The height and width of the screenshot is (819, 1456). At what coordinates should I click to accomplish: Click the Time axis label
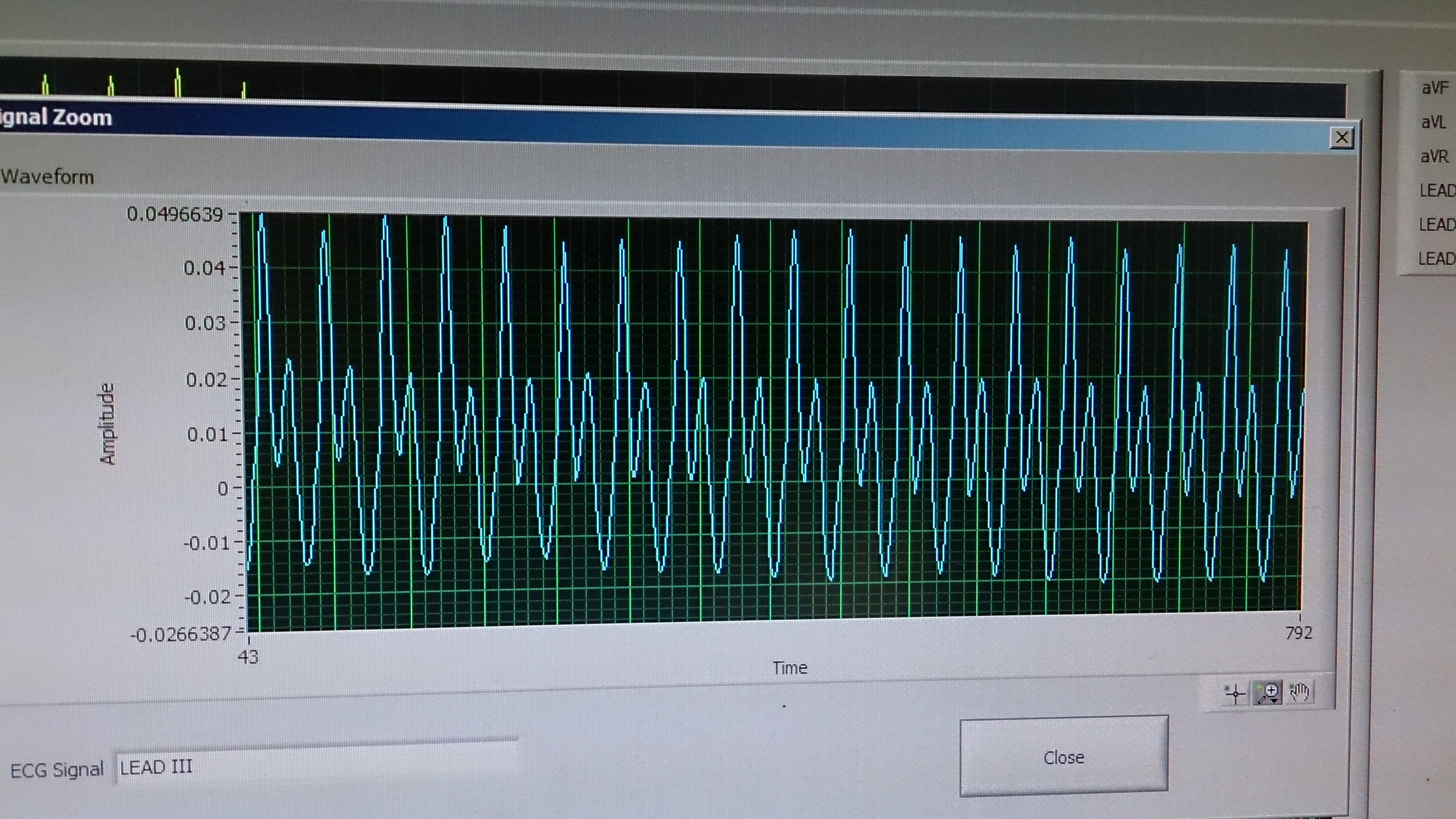790,668
